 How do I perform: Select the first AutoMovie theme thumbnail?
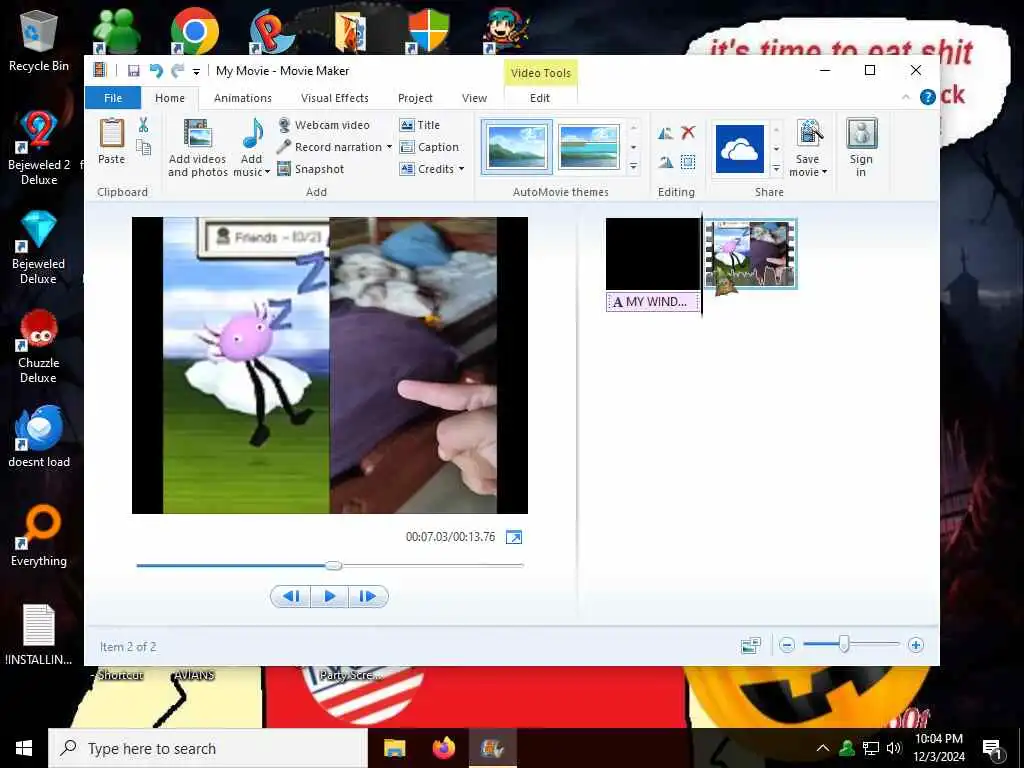click(x=517, y=147)
